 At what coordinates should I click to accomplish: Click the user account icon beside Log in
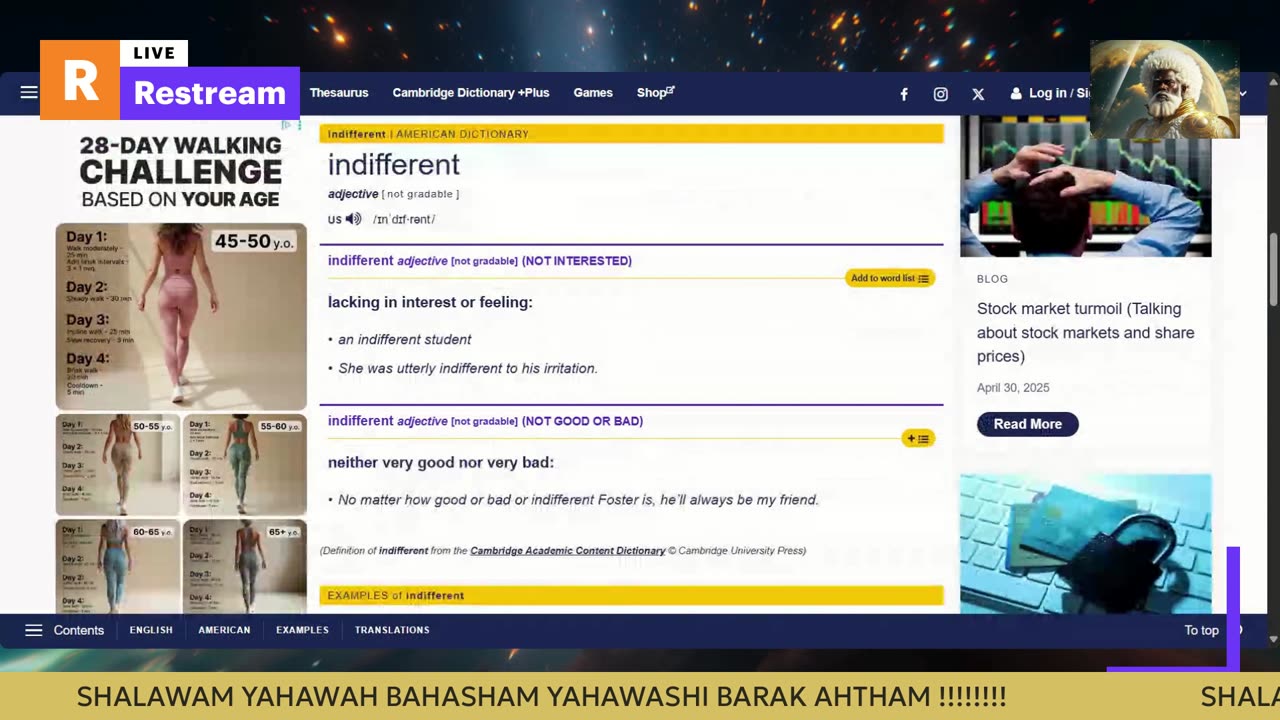point(1016,93)
